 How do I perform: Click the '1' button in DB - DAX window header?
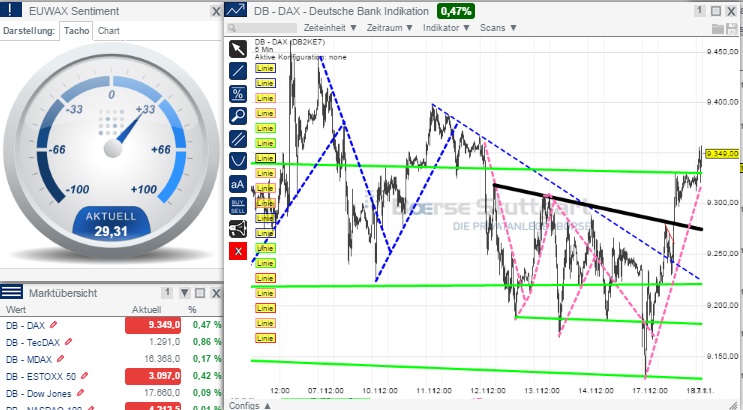699,11
